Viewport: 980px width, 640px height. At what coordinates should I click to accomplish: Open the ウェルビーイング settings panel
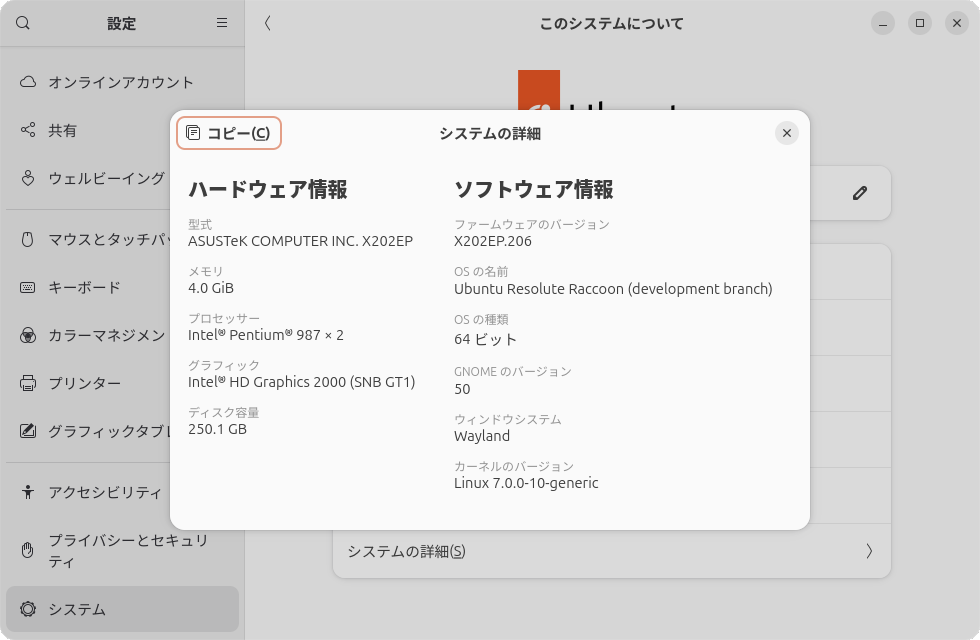coord(106,178)
